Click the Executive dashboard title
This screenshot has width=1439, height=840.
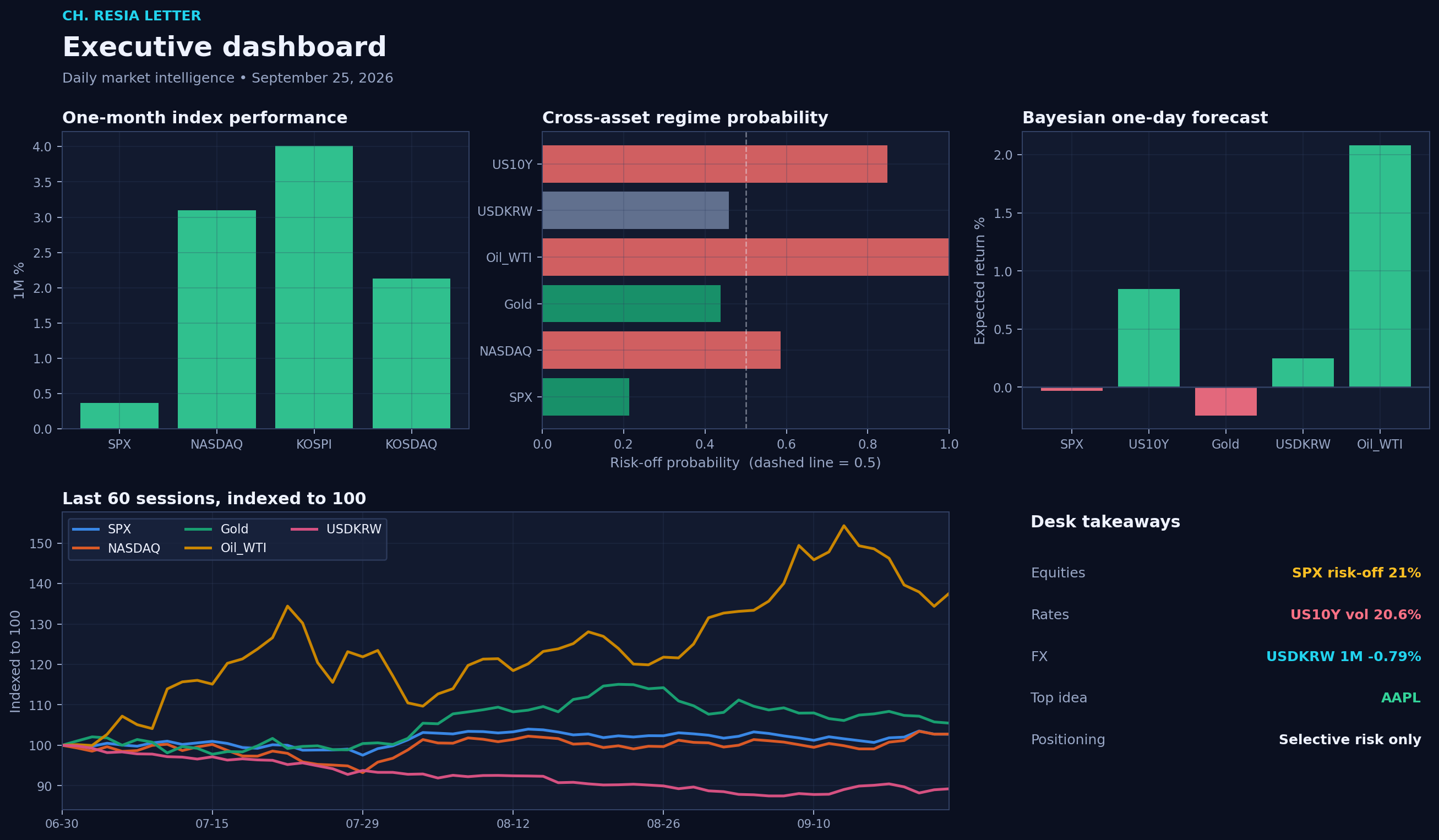point(224,47)
